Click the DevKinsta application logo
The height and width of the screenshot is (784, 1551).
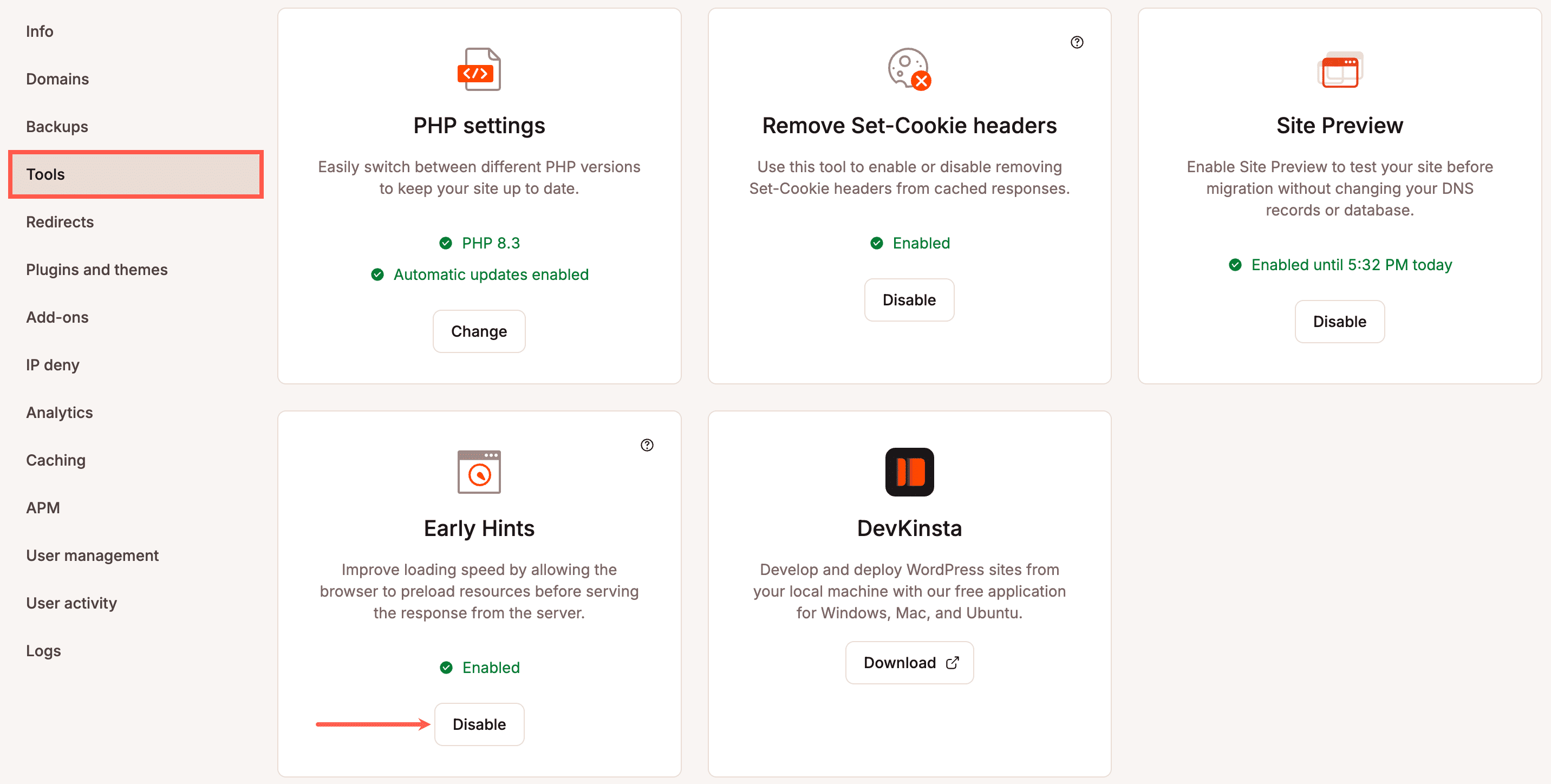click(909, 472)
